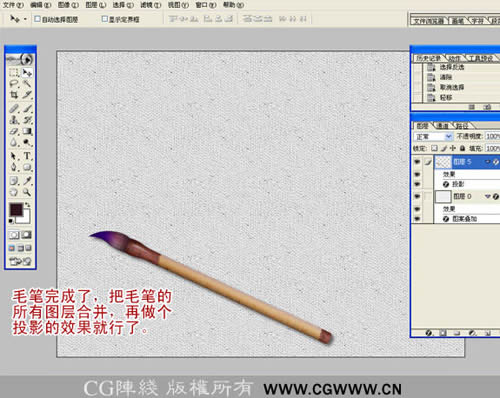500x398 pixels.
Task: Toggle lock all padlock icon
Action: [x=462, y=148]
